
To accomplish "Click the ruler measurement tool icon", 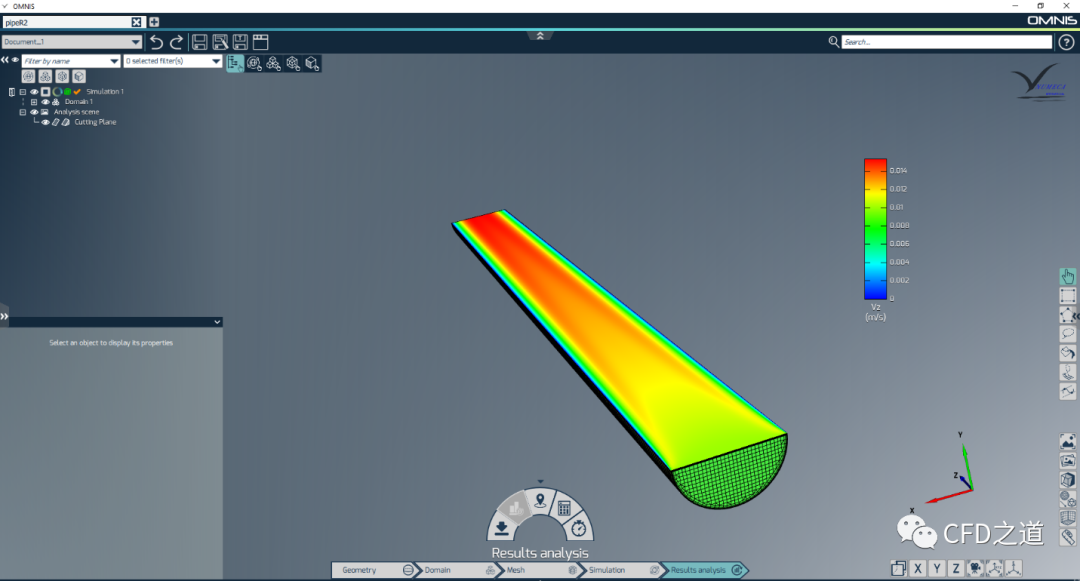I will click(1068, 537).
